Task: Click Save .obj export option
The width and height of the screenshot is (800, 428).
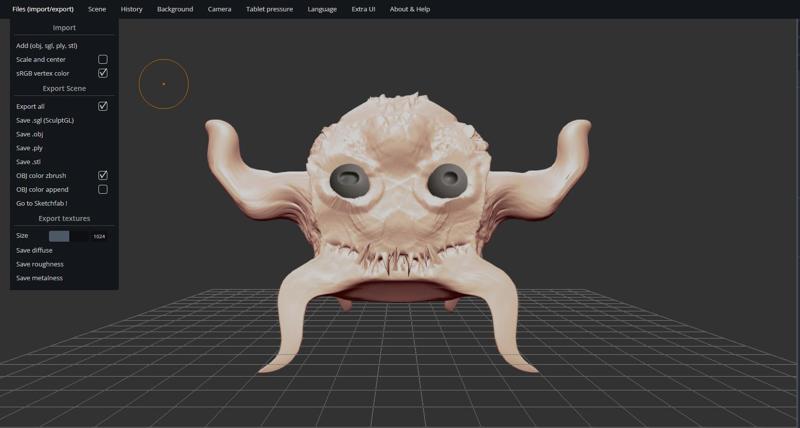Action: click(30, 134)
